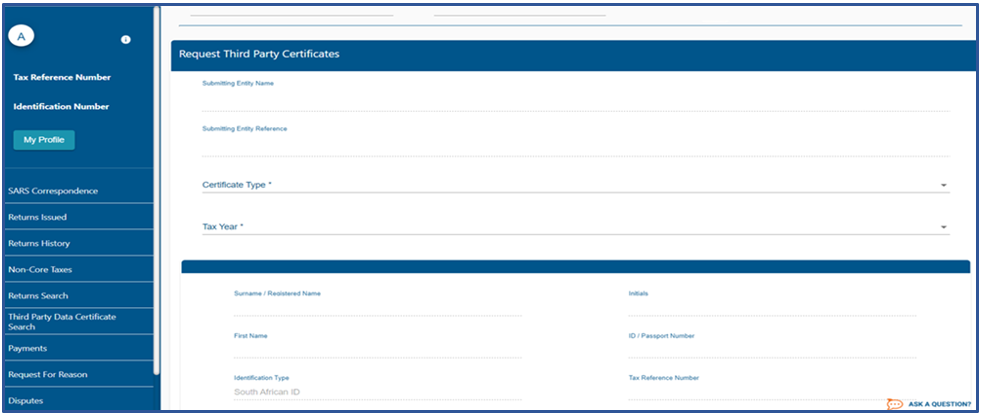Screen dimensions: 981x415
Task: Click the profile avatar circle icon
Action: (22, 36)
